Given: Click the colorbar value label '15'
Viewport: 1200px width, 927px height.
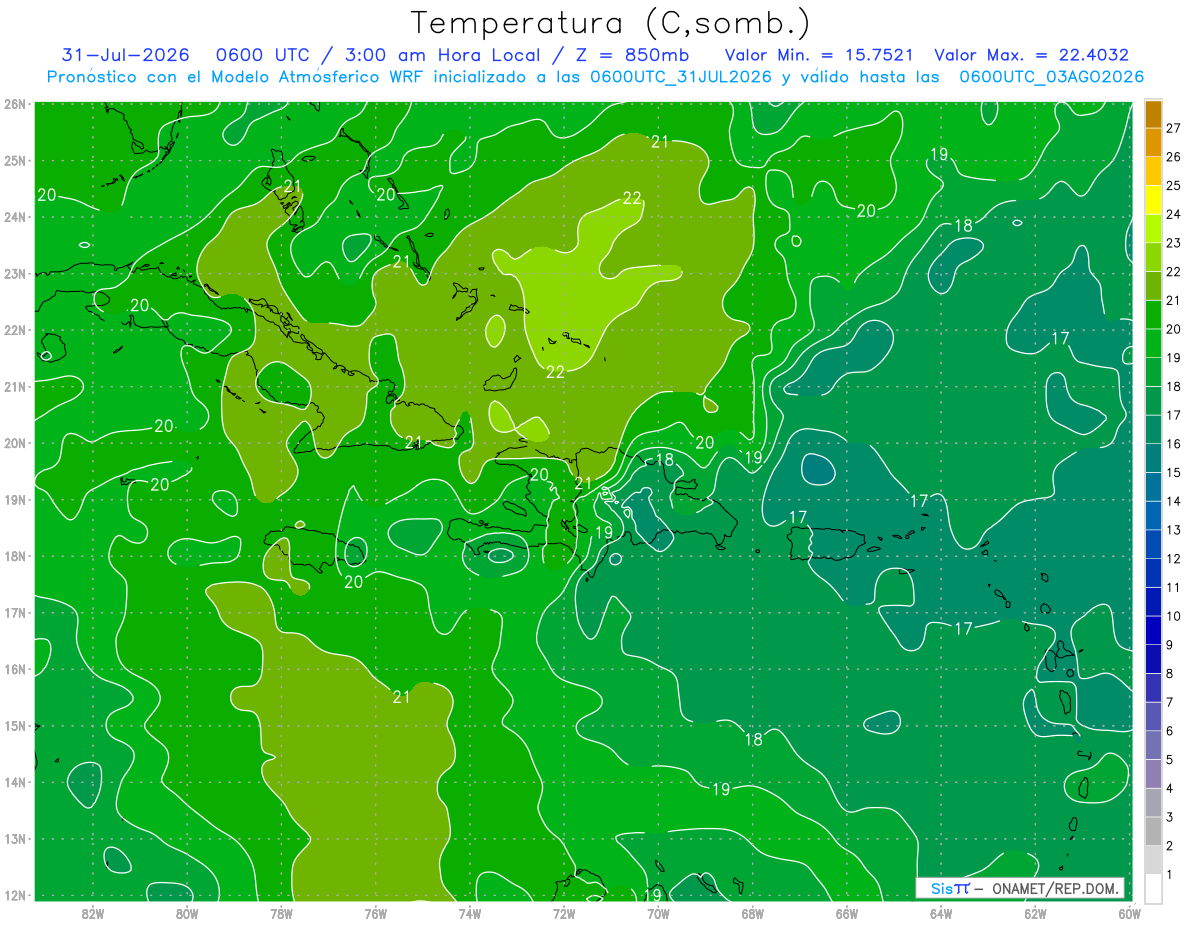Looking at the screenshot, I should click(1173, 472).
